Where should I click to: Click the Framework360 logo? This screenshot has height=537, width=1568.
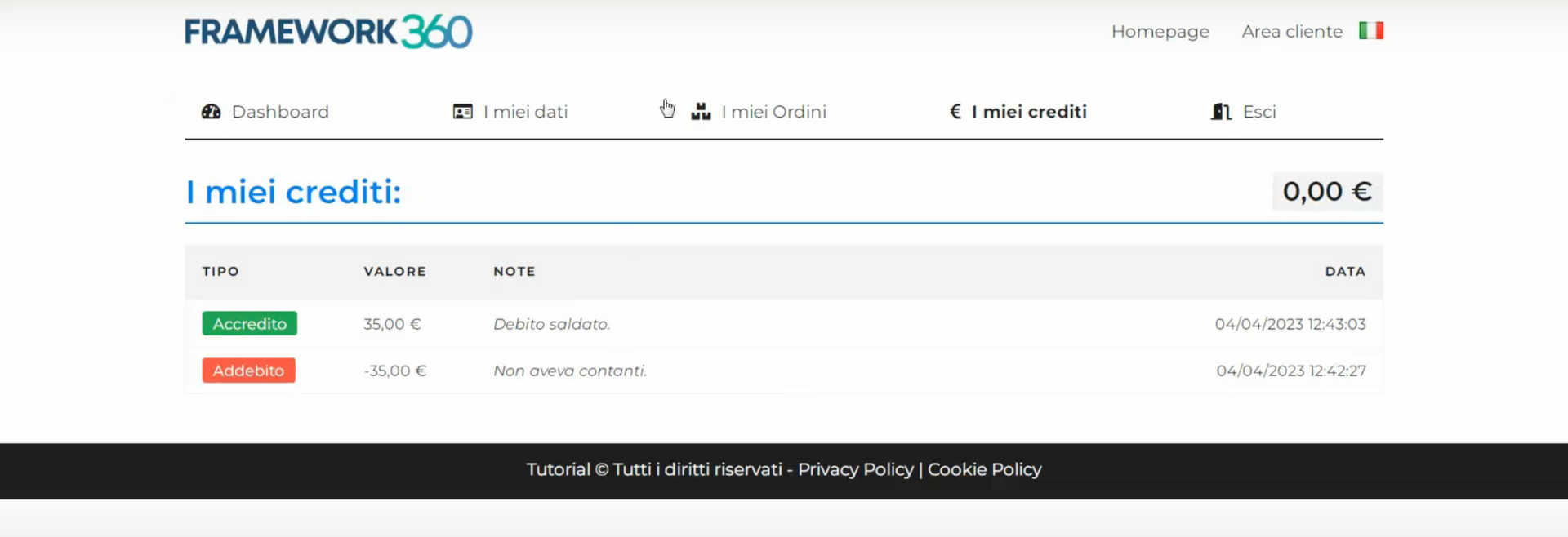(x=328, y=31)
